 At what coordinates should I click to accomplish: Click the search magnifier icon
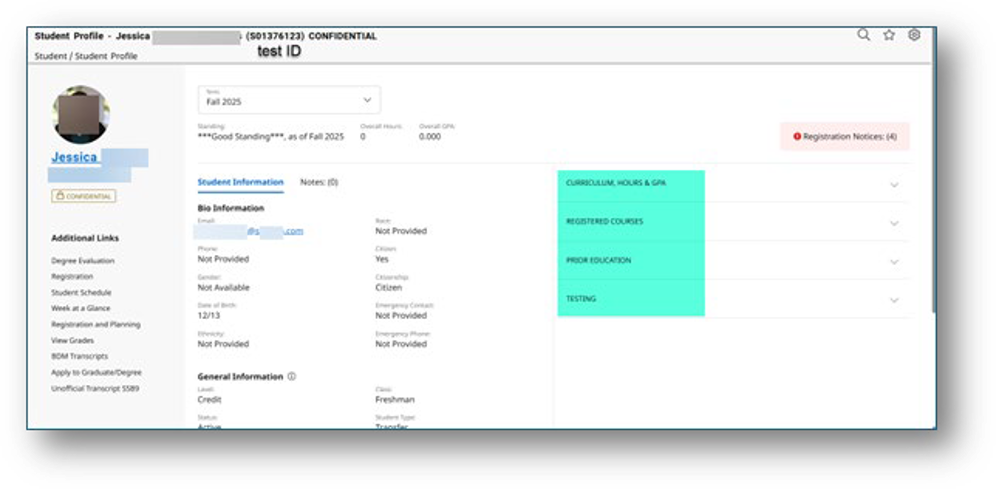click(x=863, y=35)
